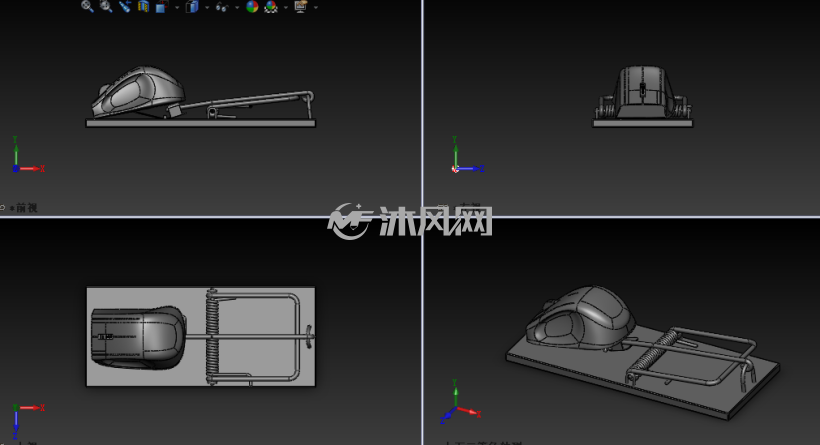The width and height of the screenshot is (820, 445).
Task: Select the mouse body in isometric view
Action: (x=580, y=317)
